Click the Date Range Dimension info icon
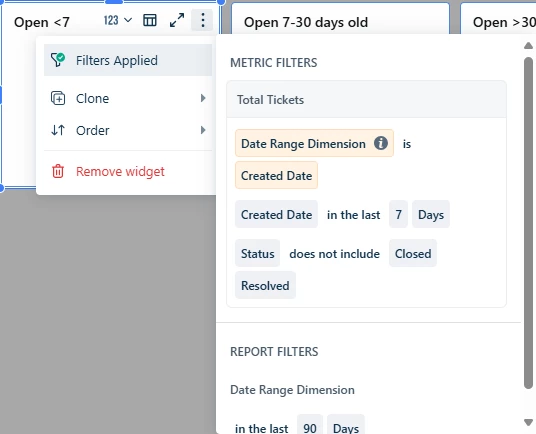This screenshot has height=434, width=536. [x=380, y=143]
